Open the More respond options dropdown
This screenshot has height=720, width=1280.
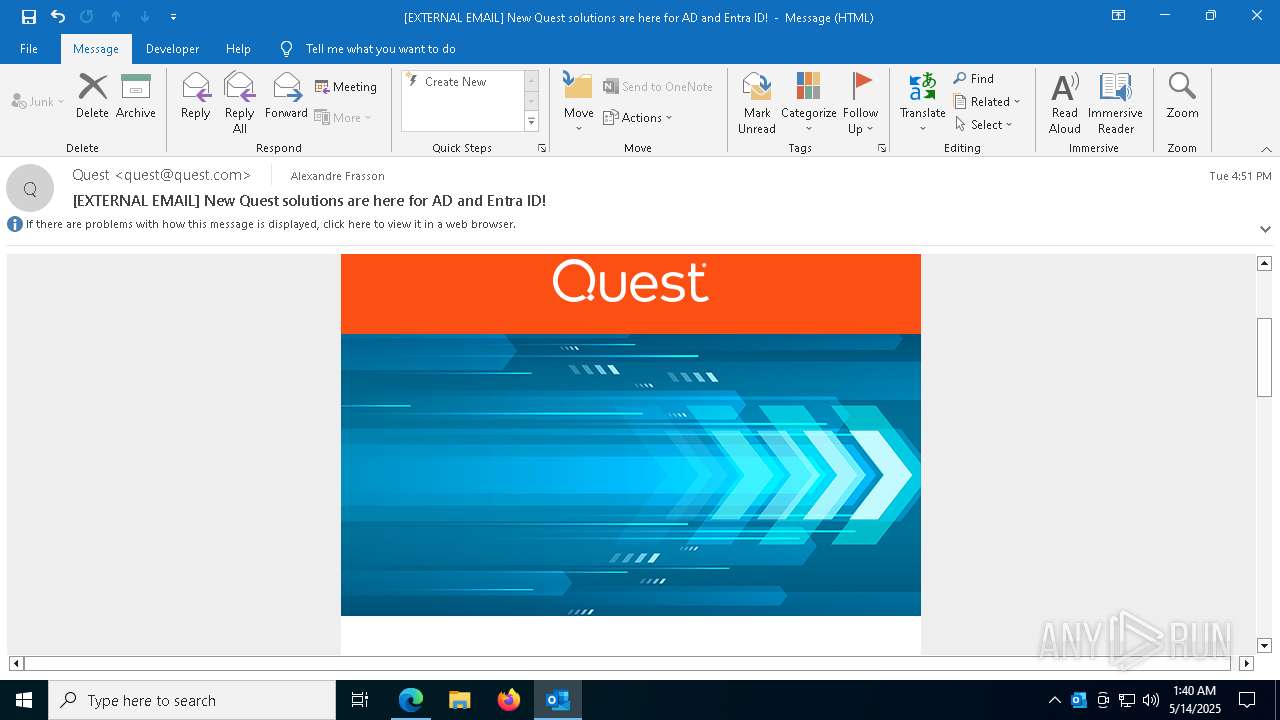pyautogui.click(x=344, y=117)
